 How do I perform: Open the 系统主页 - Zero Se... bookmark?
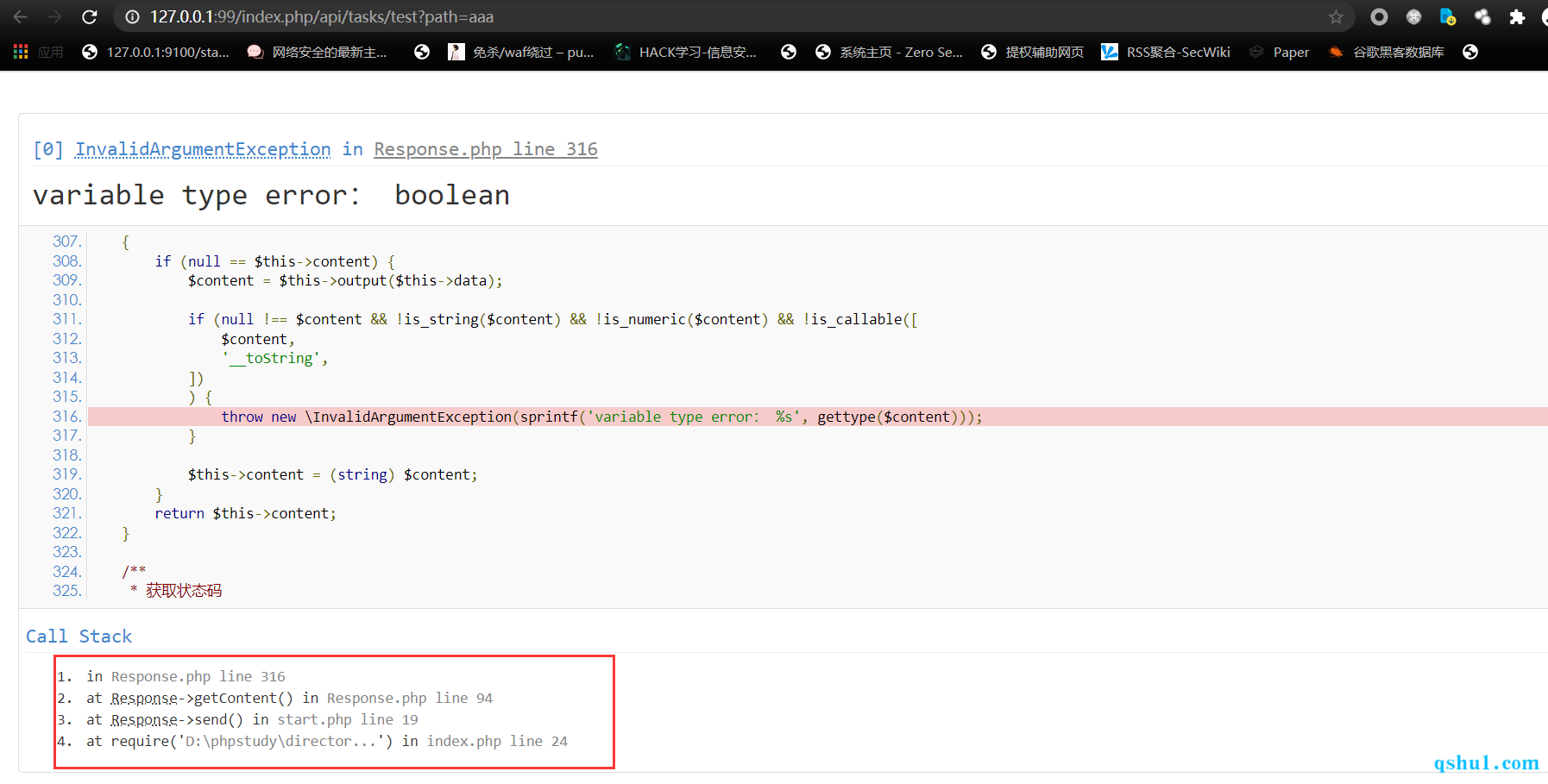click(x=890, y=52)
